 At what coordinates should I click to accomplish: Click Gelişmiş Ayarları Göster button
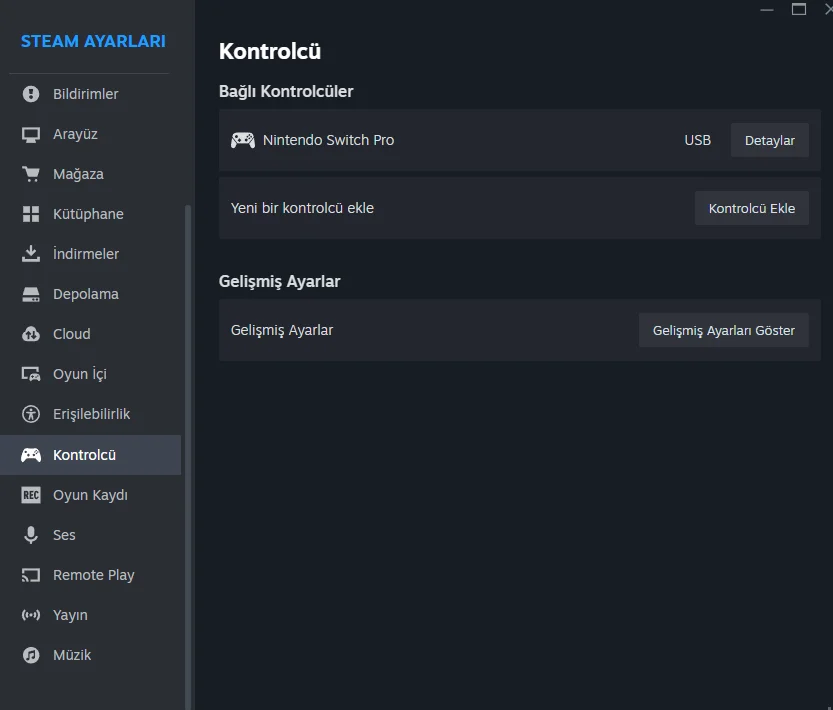(724, 331)
